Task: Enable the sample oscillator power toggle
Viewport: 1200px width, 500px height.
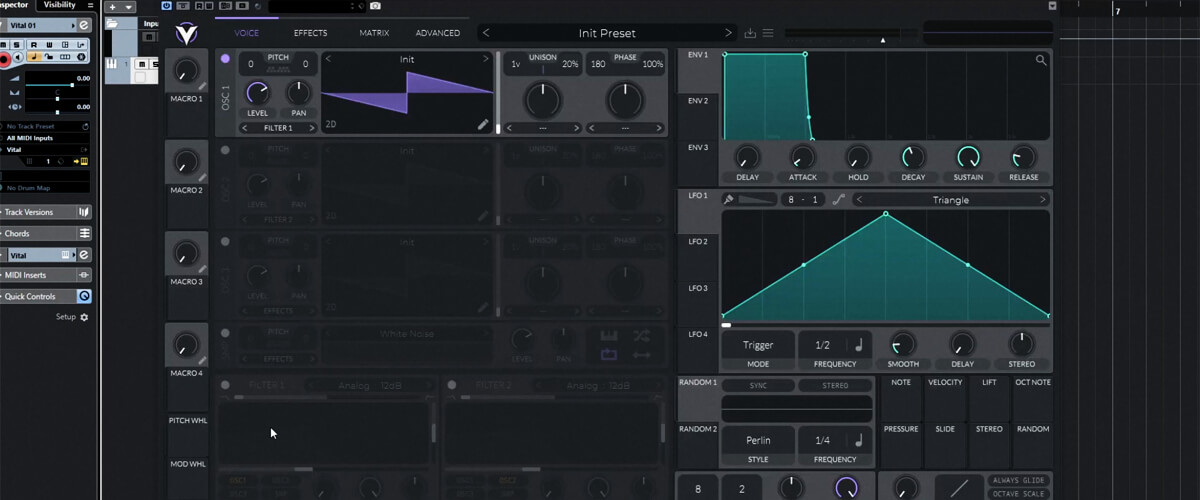Action: 225,334
